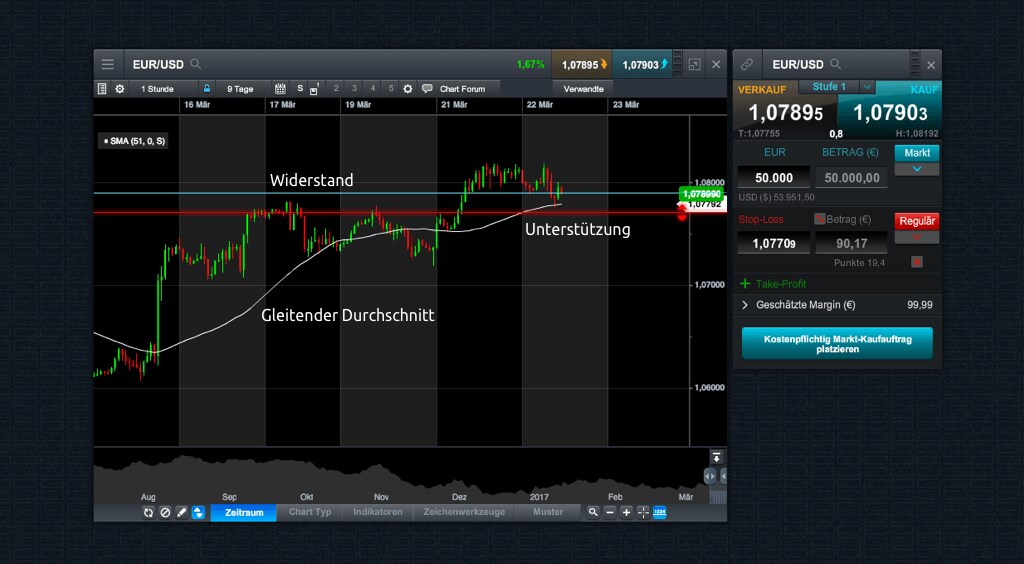Select the pencil drawing tool
This screenshot has width=1024, height=564.
click(182, 512)
